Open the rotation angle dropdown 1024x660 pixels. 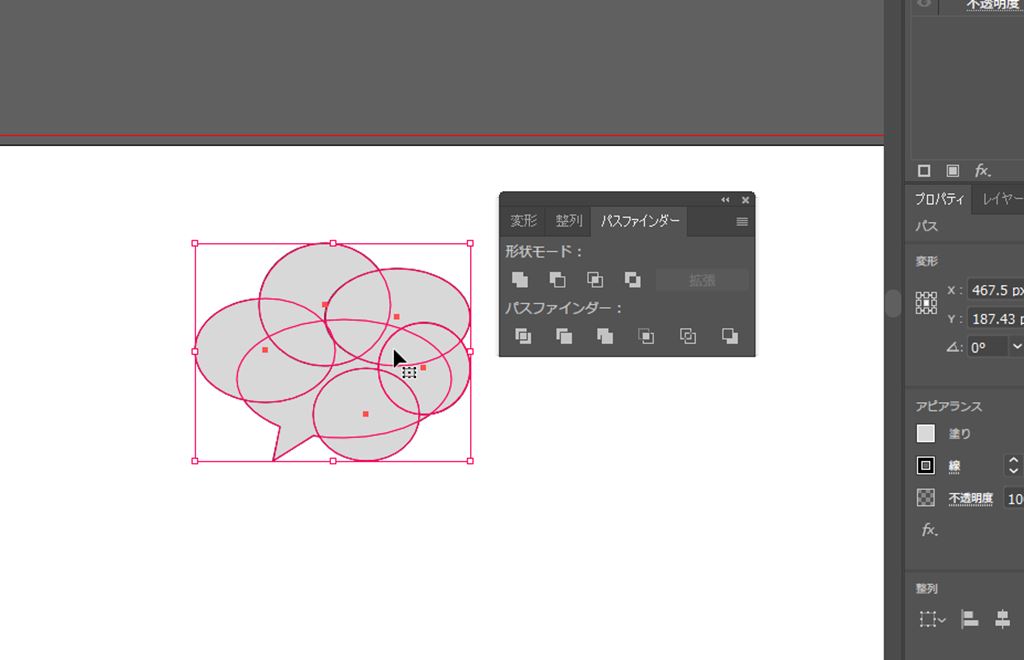tap(1016, 347)
